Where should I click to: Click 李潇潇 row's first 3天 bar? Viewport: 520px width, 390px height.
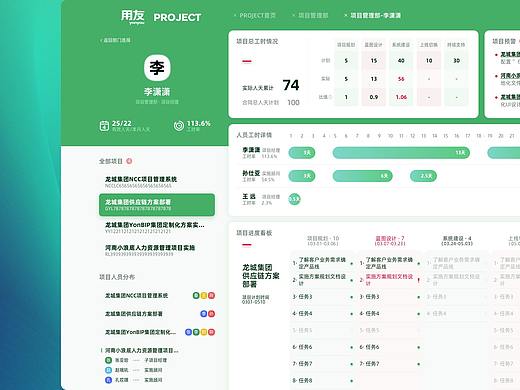click(302, 153)
